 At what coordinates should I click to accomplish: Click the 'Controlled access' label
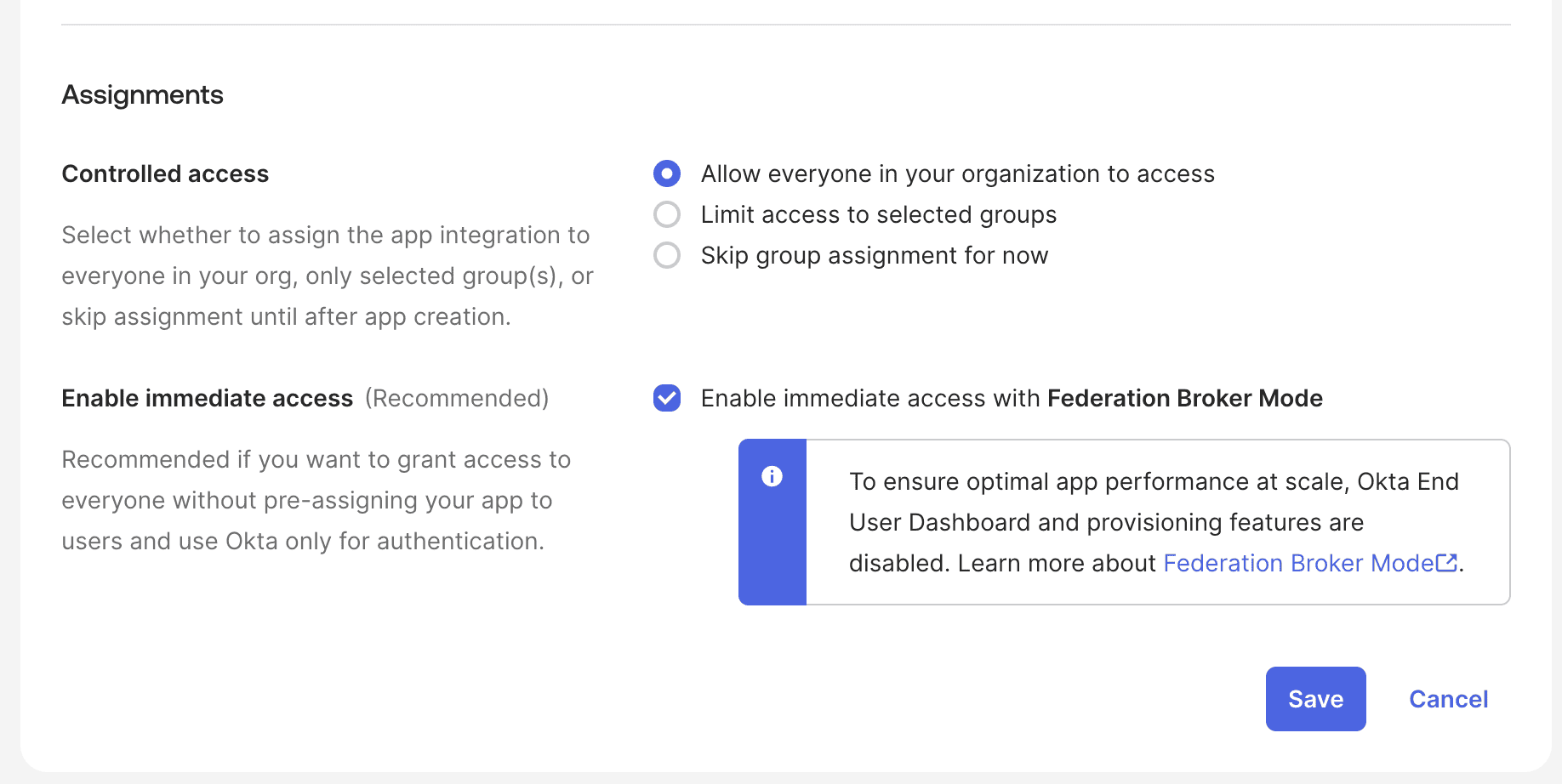pos(165,173)
